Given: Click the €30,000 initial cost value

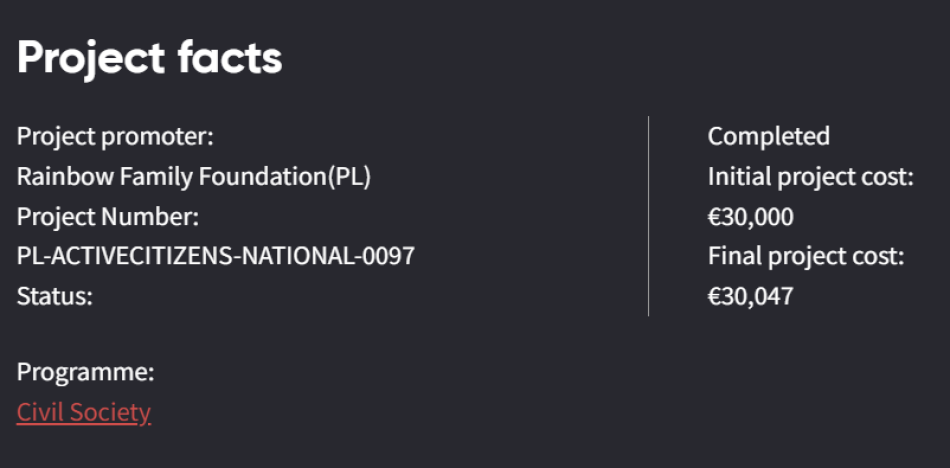Looking at the screenshot, I should coord(750,217).
